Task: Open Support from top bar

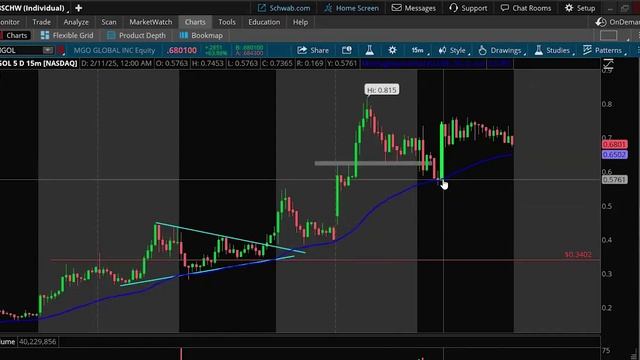Action: point(468,8)
